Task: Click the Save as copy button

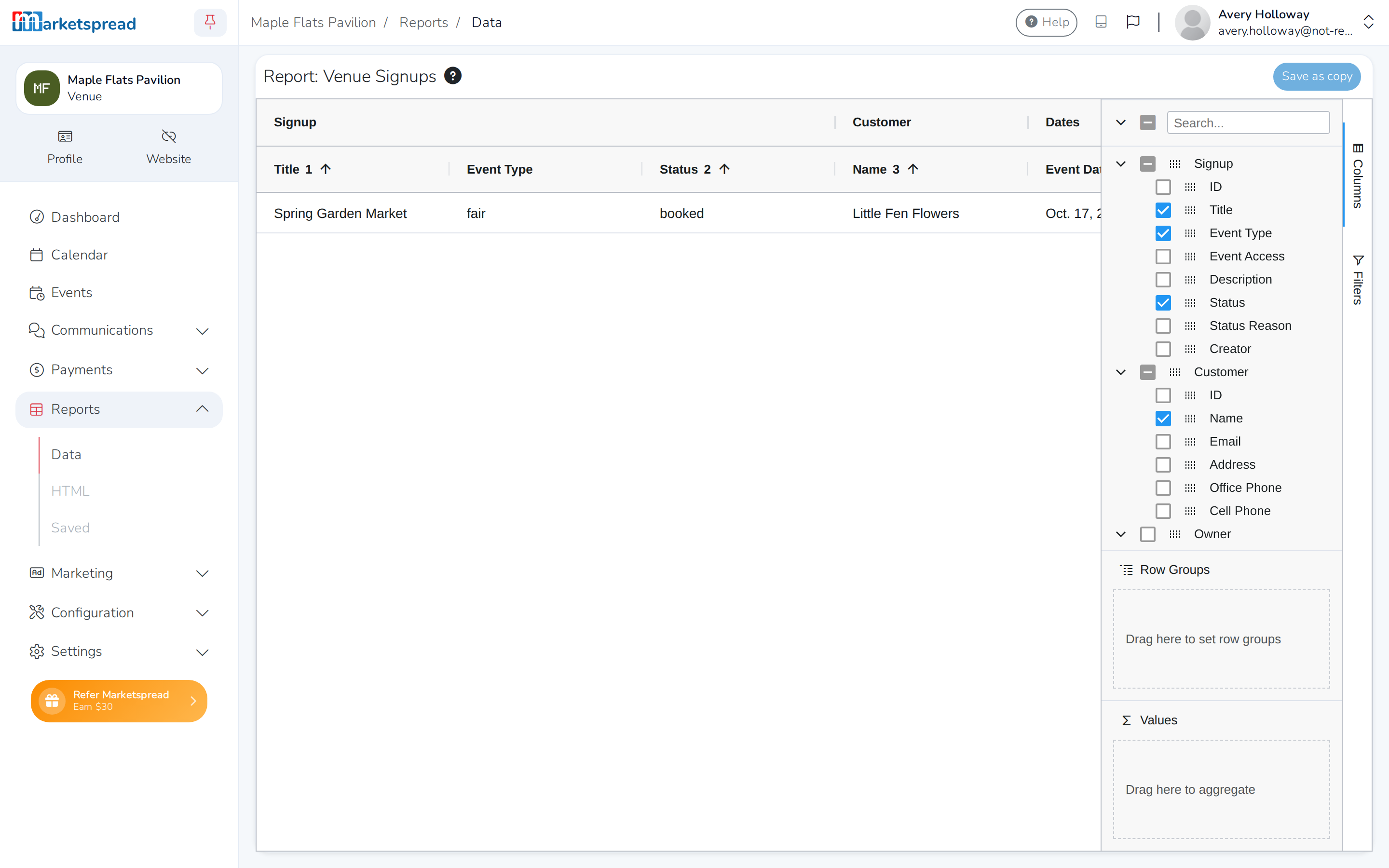Action: click(1317, 76)
